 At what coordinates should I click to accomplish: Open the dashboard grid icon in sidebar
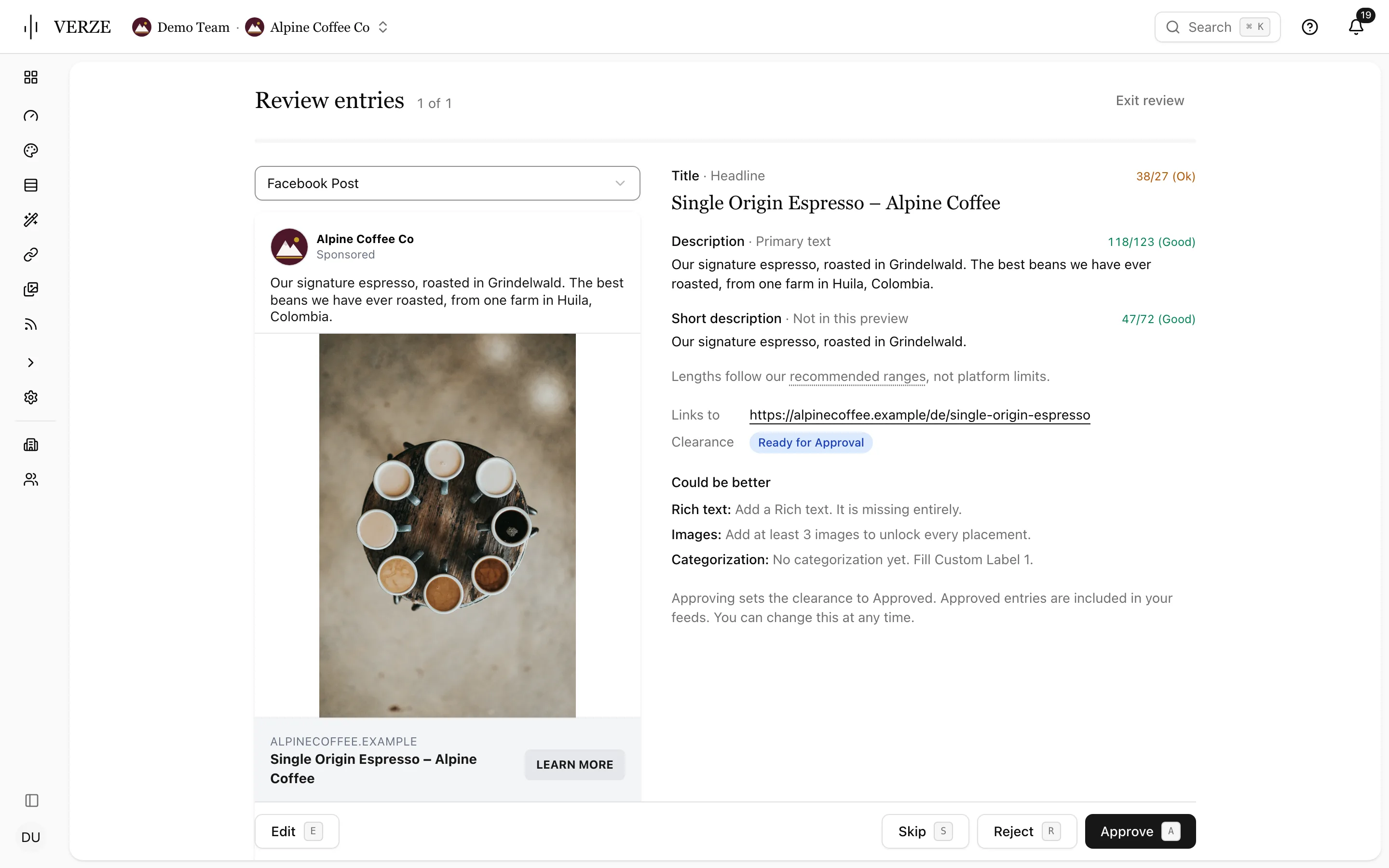click(x=31, y=77)
